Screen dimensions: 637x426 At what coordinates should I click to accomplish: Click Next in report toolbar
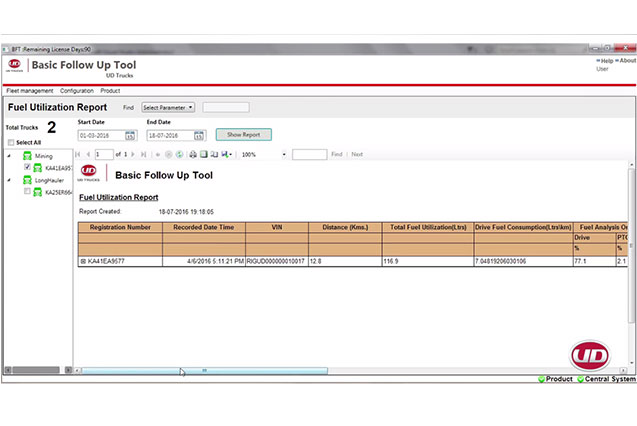coord(357,154)
